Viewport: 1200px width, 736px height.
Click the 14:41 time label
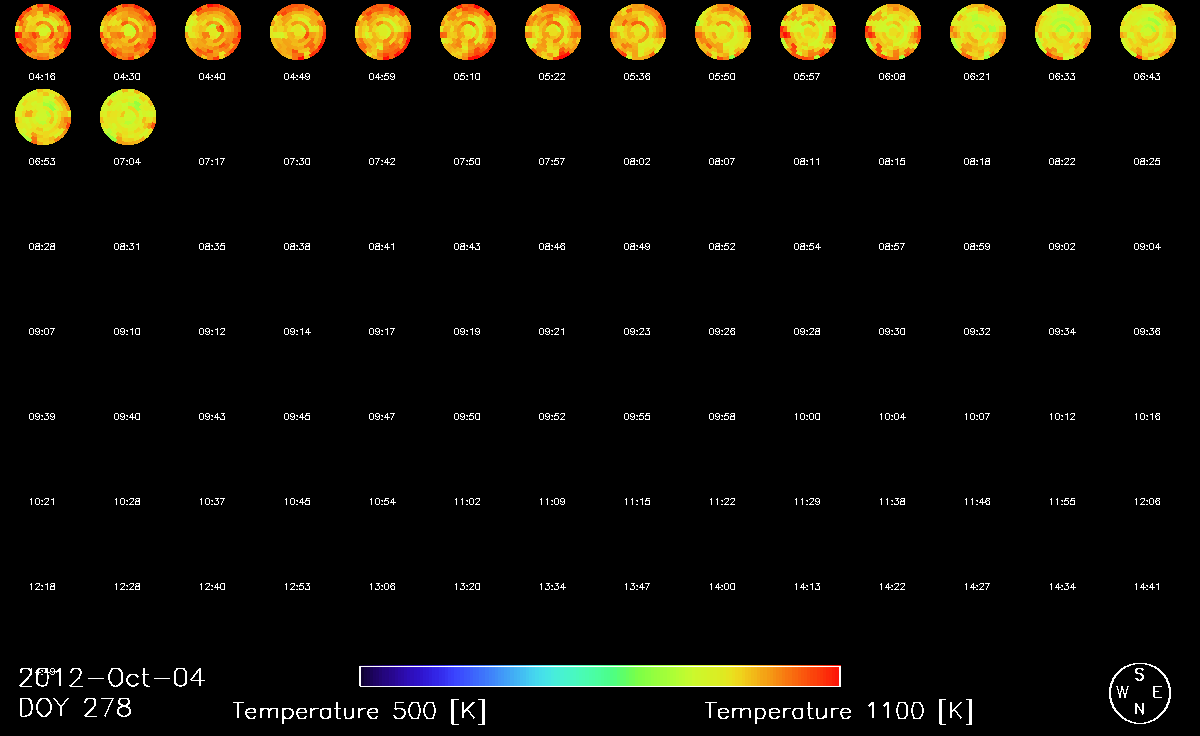pyautogui.click(x=1147, y=586)
